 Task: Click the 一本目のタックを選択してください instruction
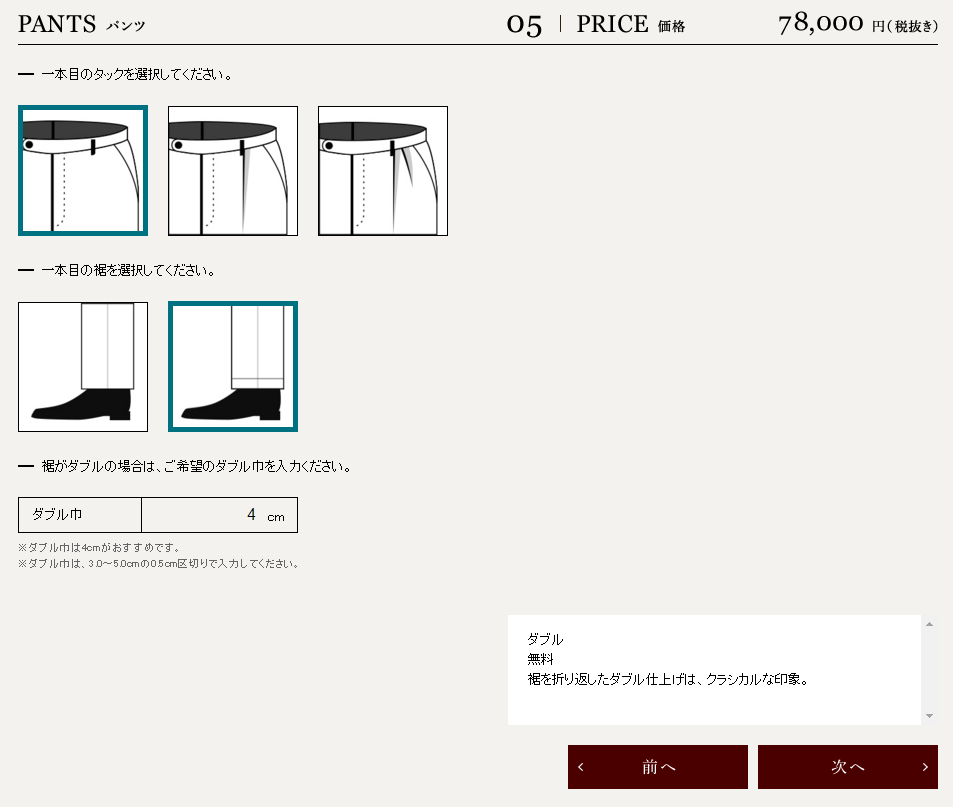coord(137,75)
